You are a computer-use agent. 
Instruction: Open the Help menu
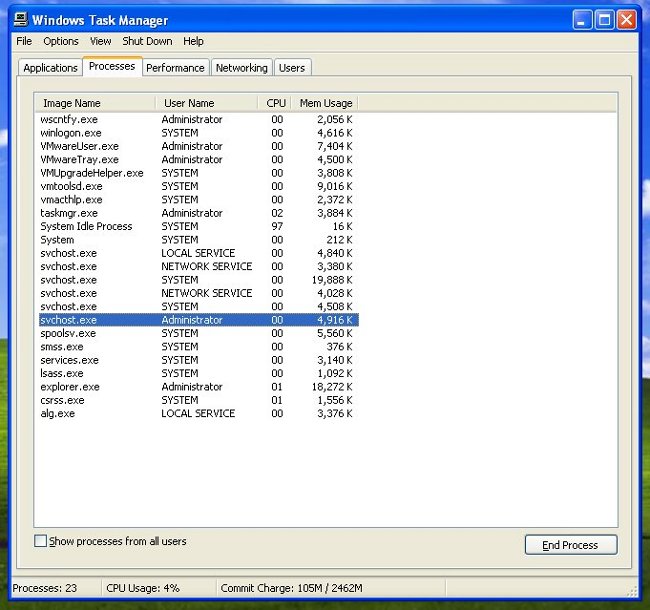(193, 41)
